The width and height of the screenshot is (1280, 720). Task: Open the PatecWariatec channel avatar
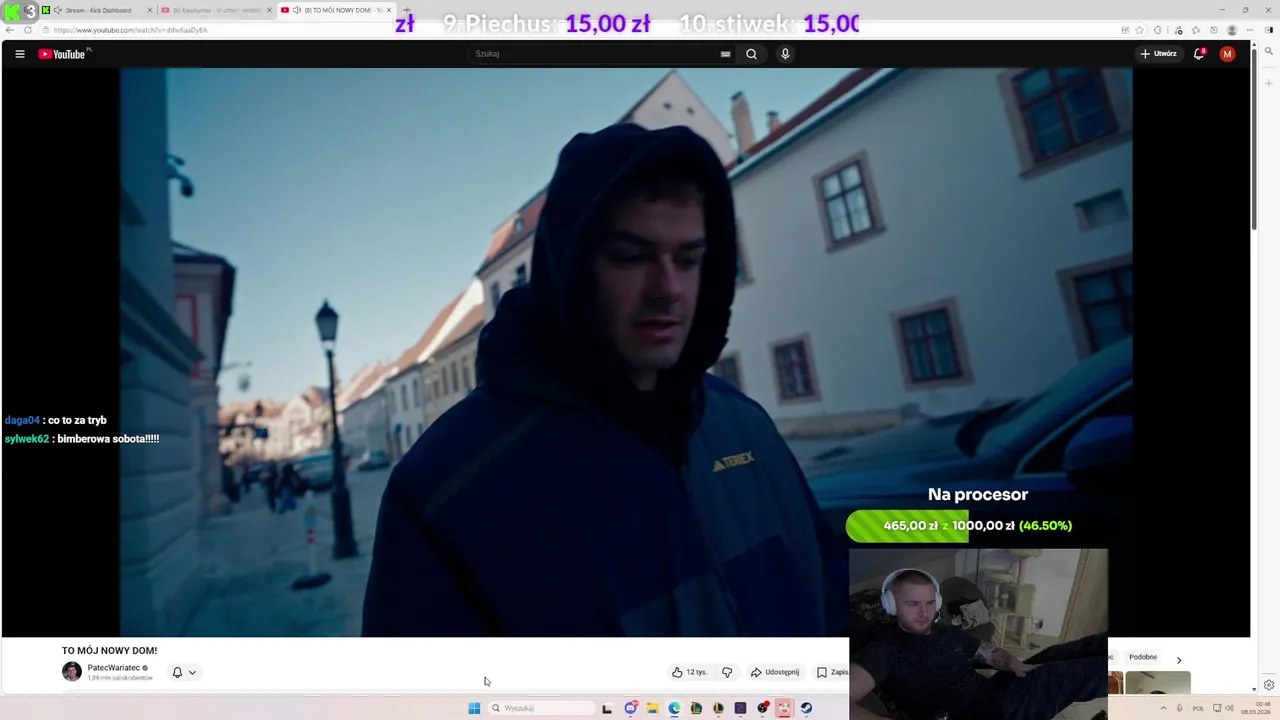coord(72,672)
